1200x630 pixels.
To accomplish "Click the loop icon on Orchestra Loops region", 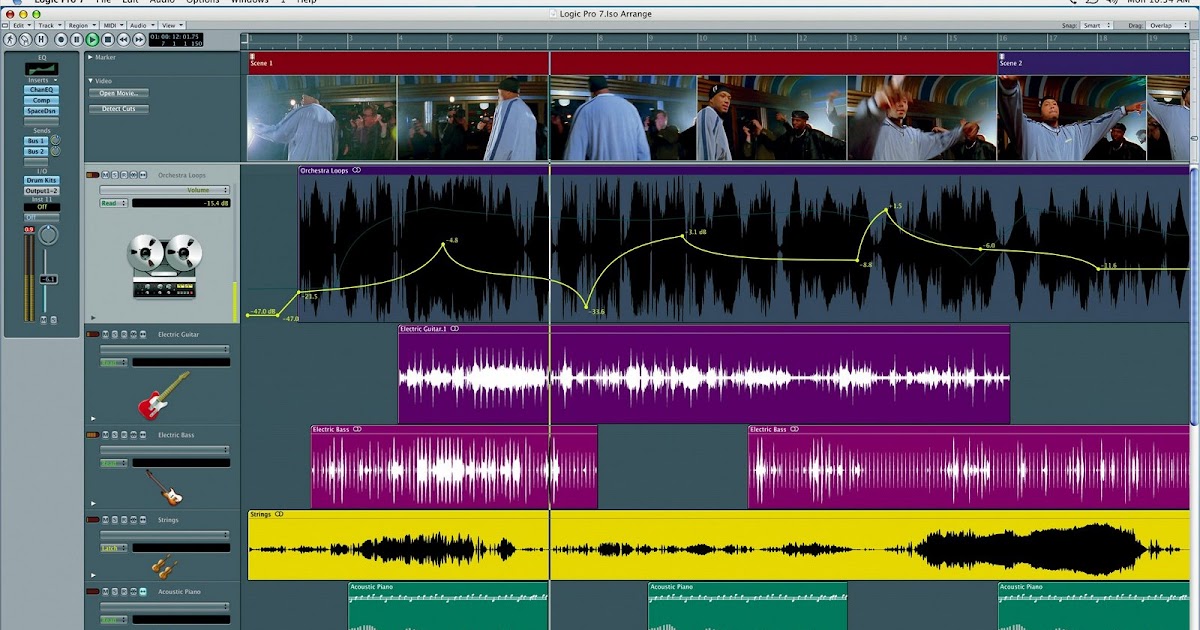I will coord(357,170).
